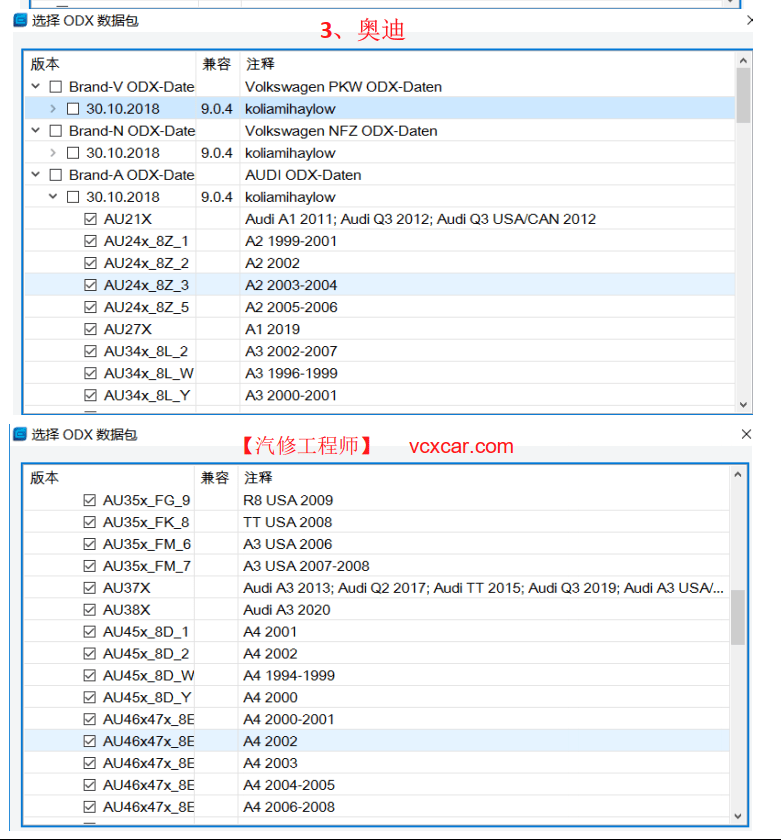
Task: Click the scrollbar thumb in the AU35x list
Action: click(x=738, y=618)
